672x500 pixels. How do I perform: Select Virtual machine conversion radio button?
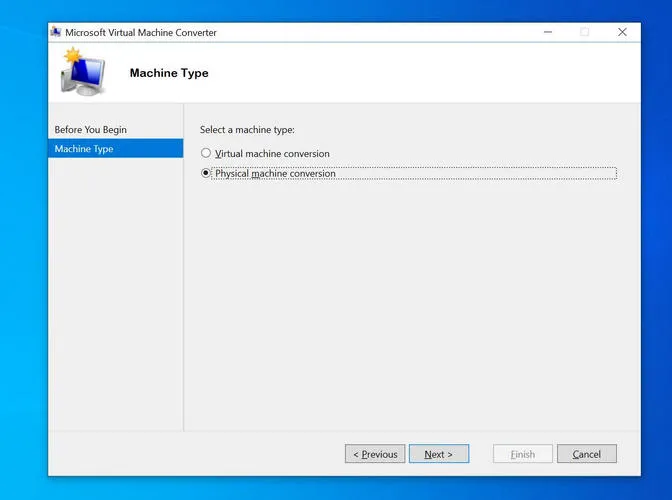point(206,153)
